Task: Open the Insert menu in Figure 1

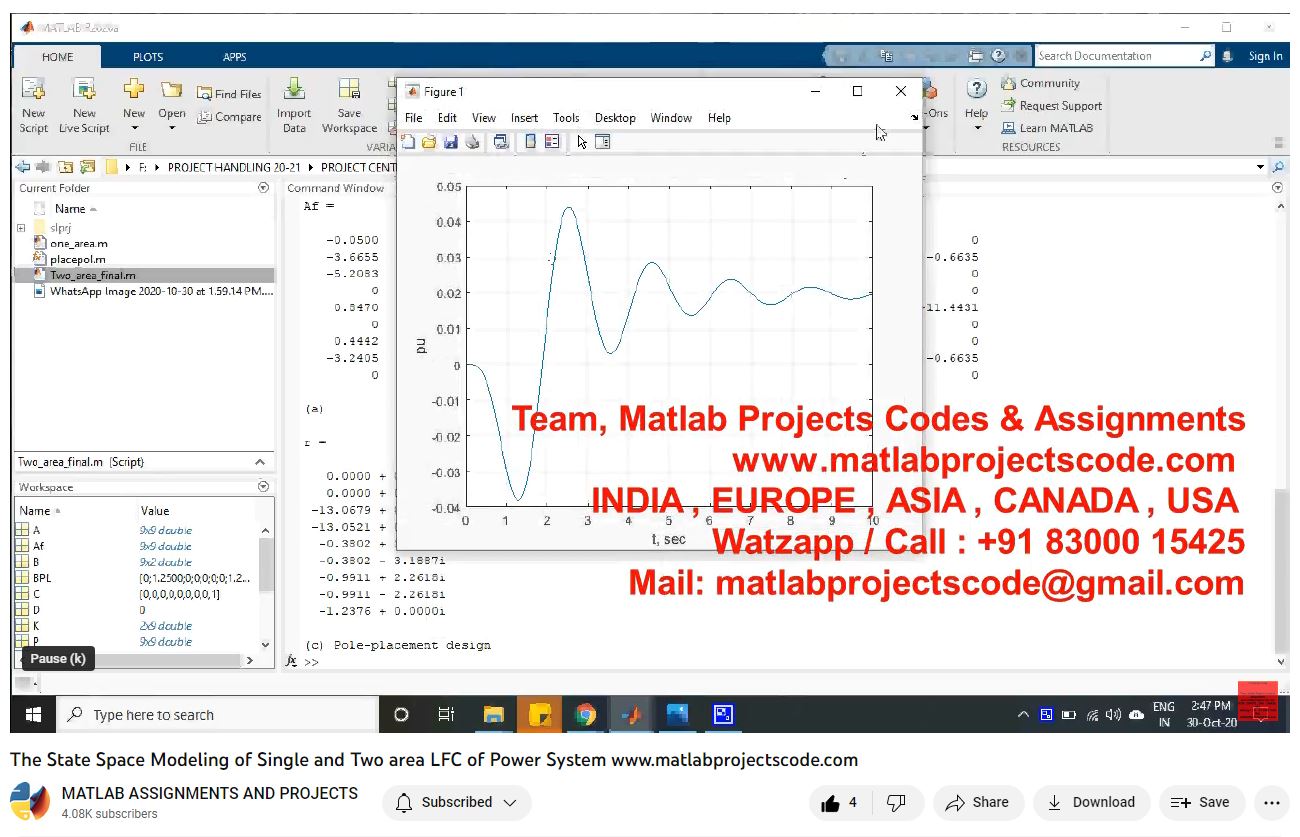Action: coord(524,118)
